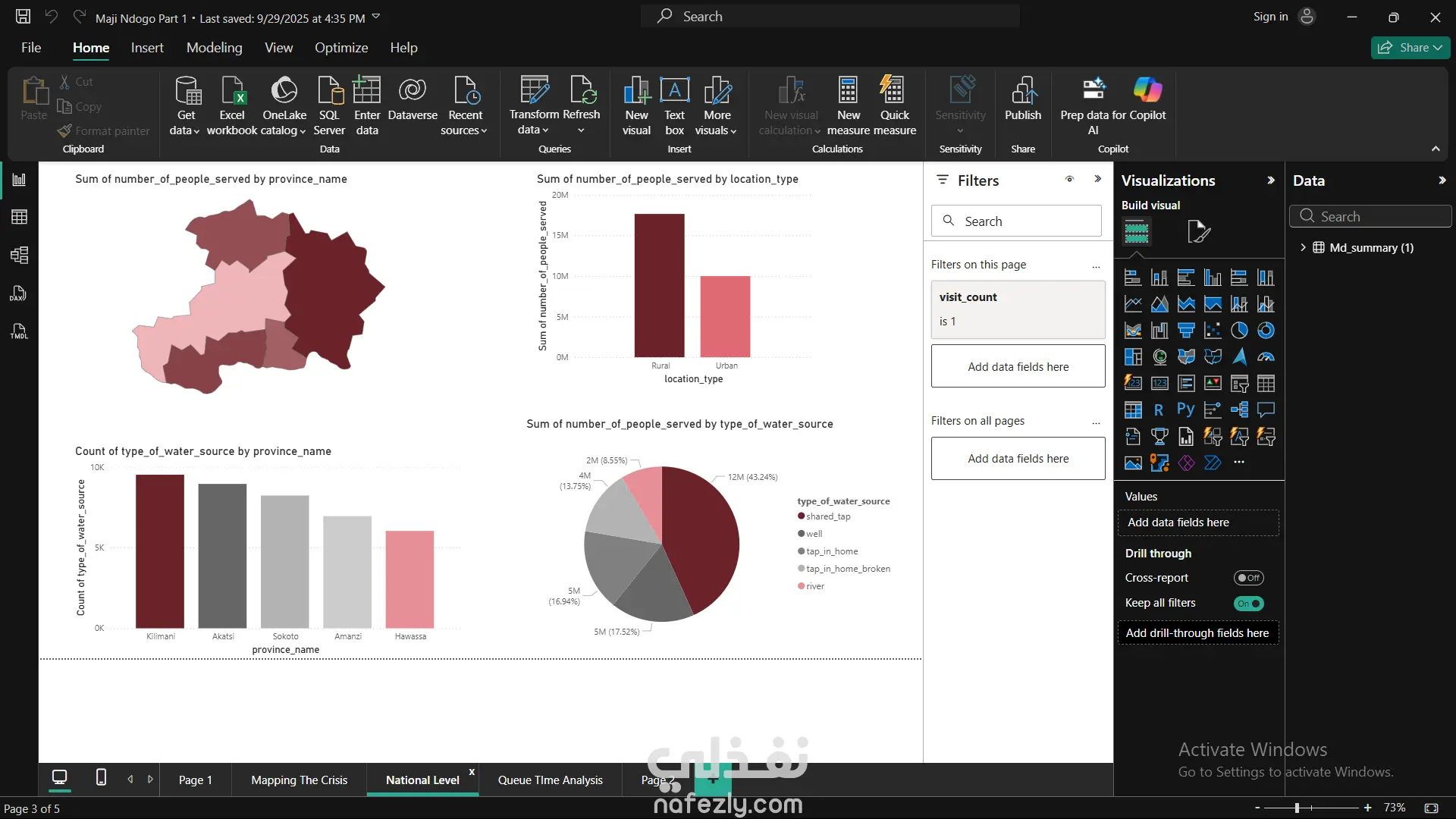Viewport: 1456px width, 819px height.
Task: Turn off Keep all filters toggle
Action: [x=1248, y=604]
